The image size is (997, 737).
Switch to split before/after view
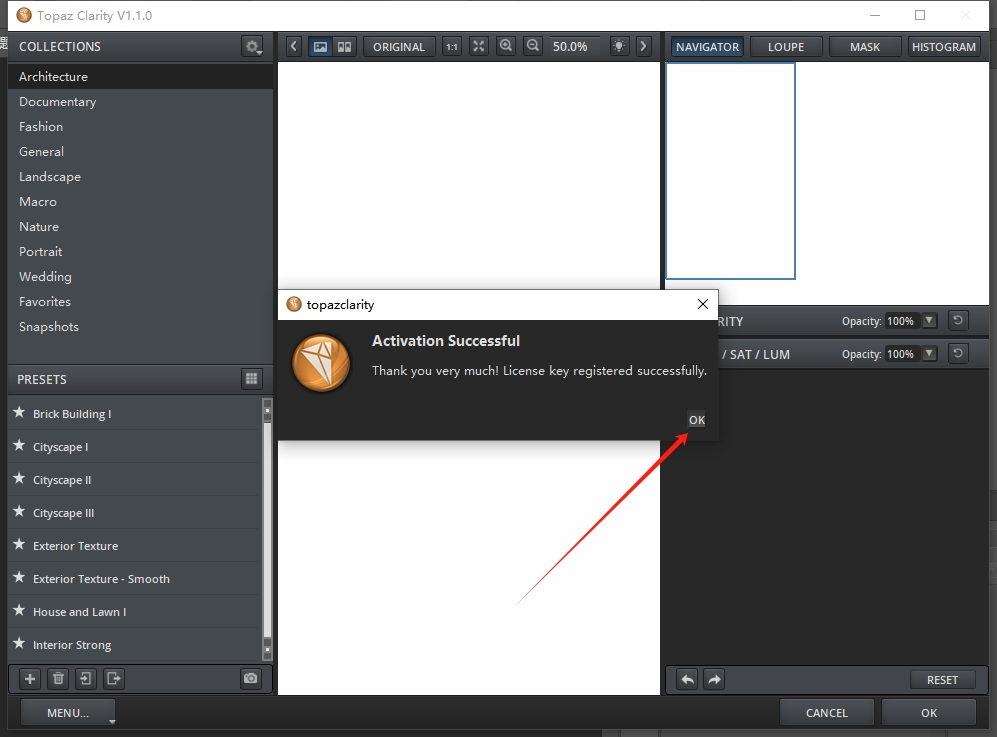[344, 46]
